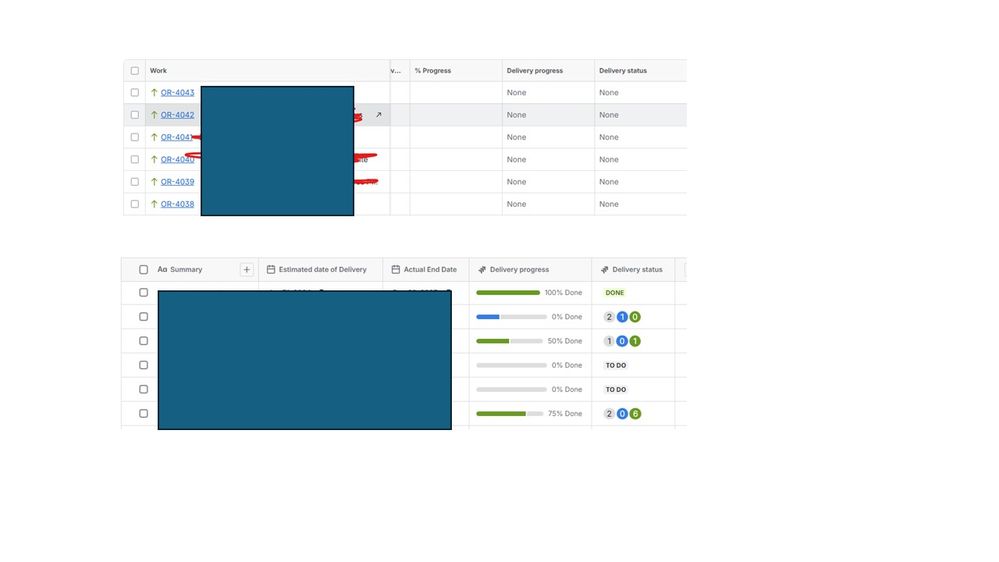The image size is (999, 562).
Task: Check the OR-4043 row checkbox
Action: click(x=134, y=92)
